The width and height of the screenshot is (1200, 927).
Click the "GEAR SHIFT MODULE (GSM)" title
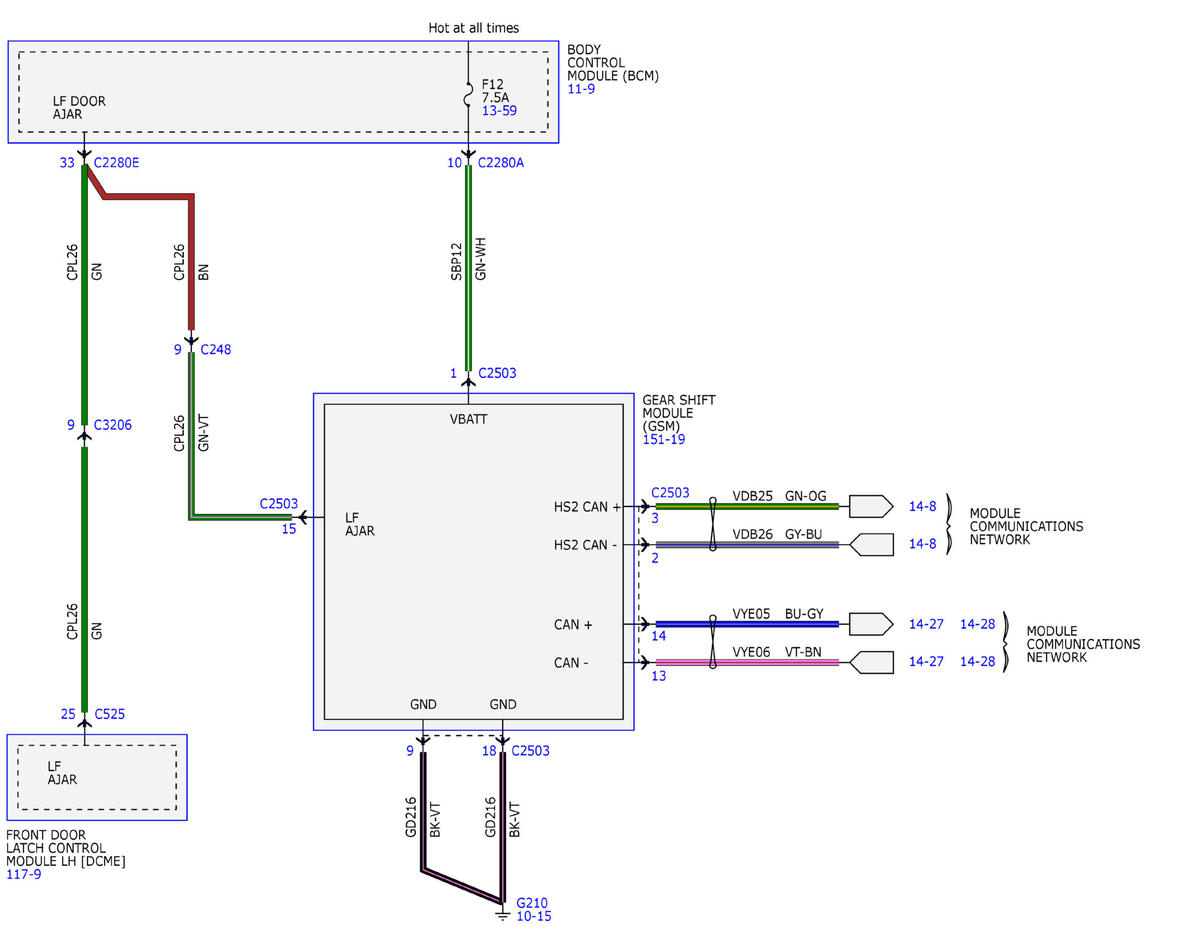(x=679, y=413)
